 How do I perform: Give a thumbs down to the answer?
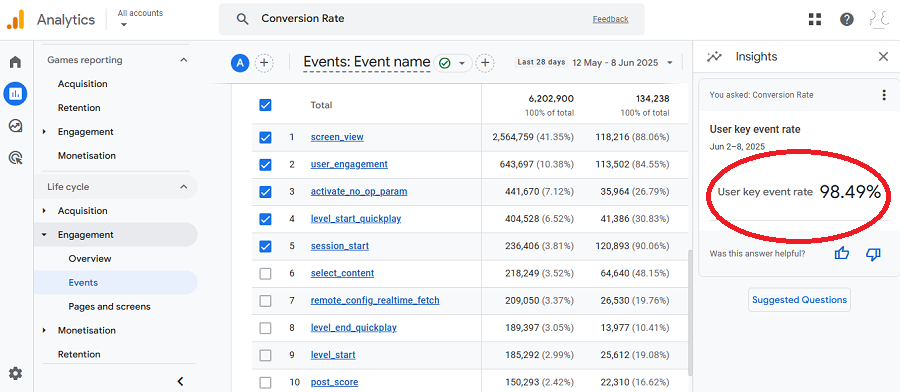coord(873,253)
